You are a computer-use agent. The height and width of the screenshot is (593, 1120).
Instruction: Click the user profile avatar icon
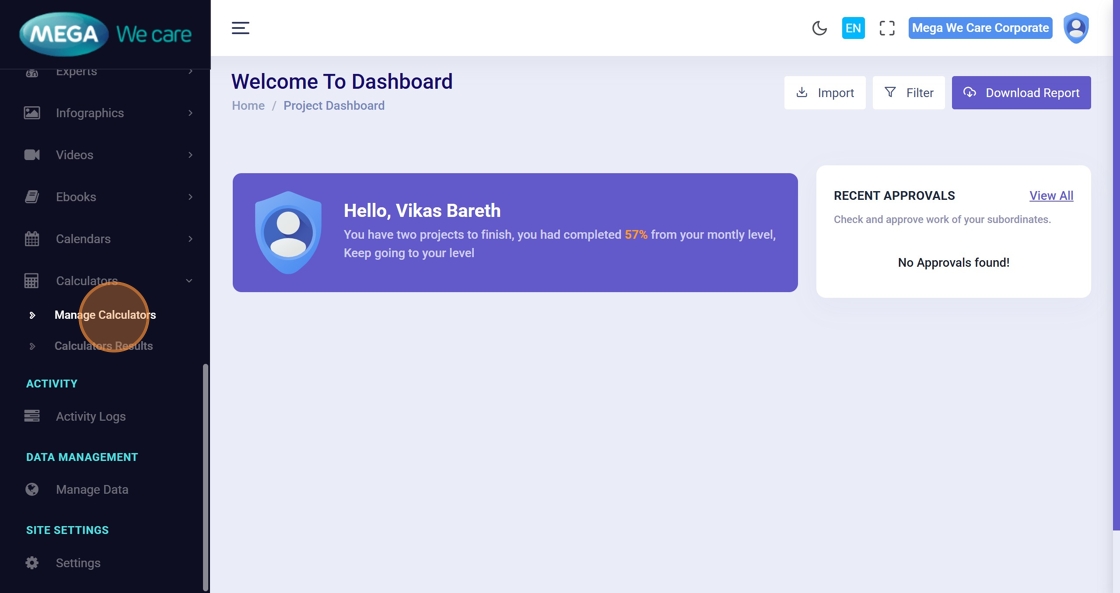[x=1076, y=28]
